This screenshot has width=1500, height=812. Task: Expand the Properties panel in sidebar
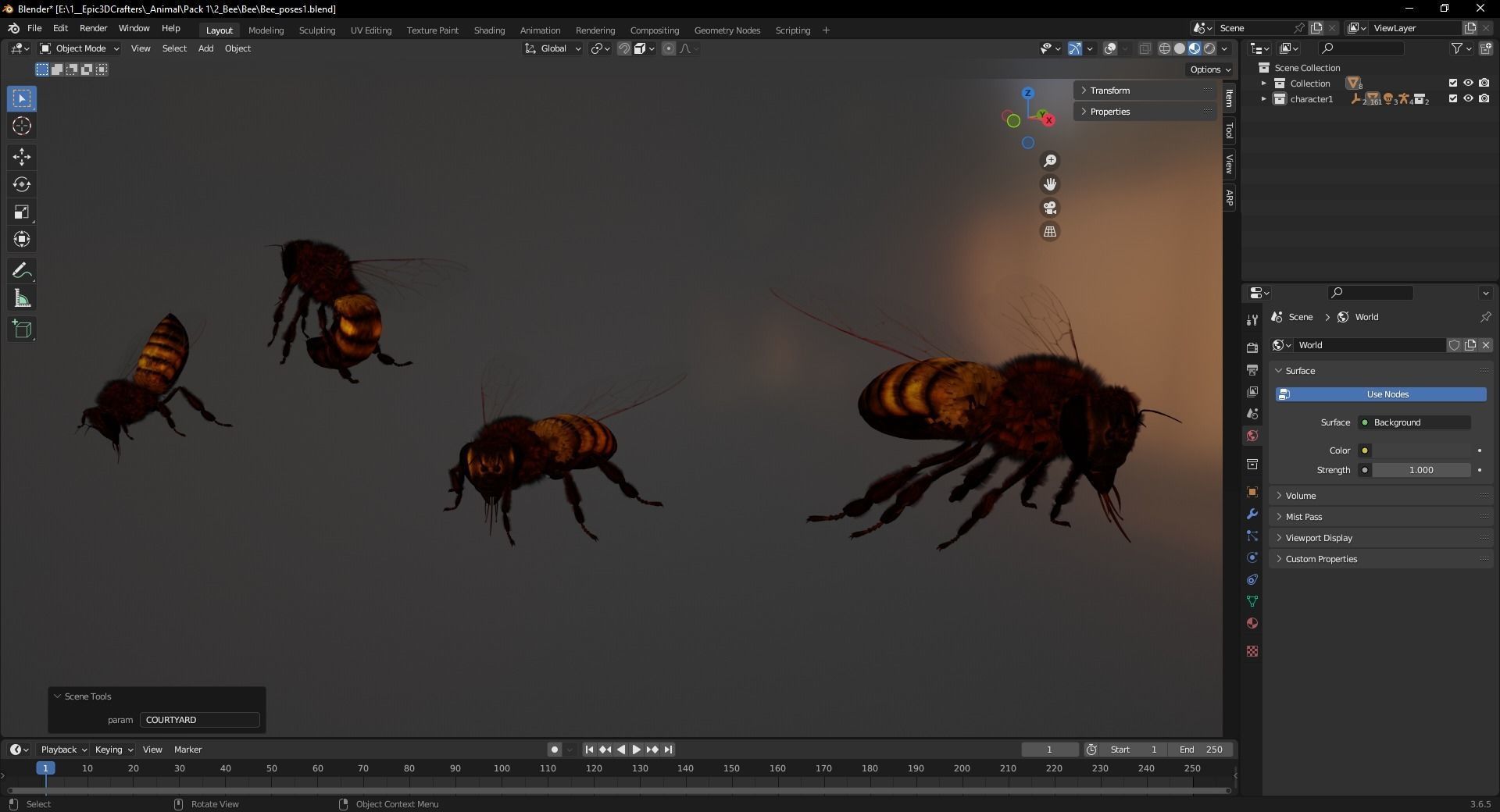[x=1145, y=112]
